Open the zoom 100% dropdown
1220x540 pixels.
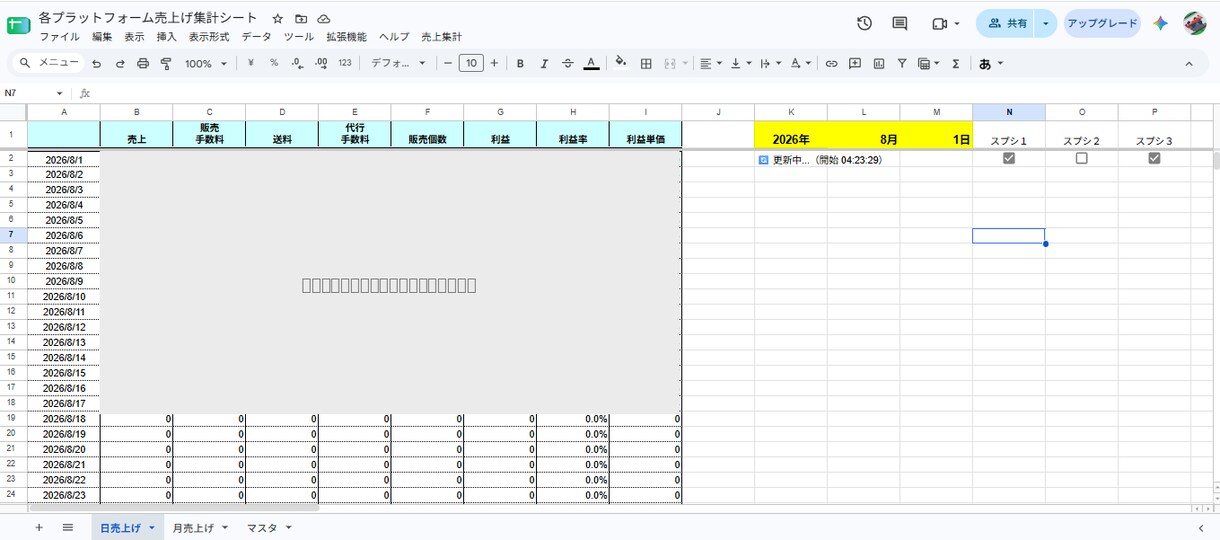tap(205, 63)
